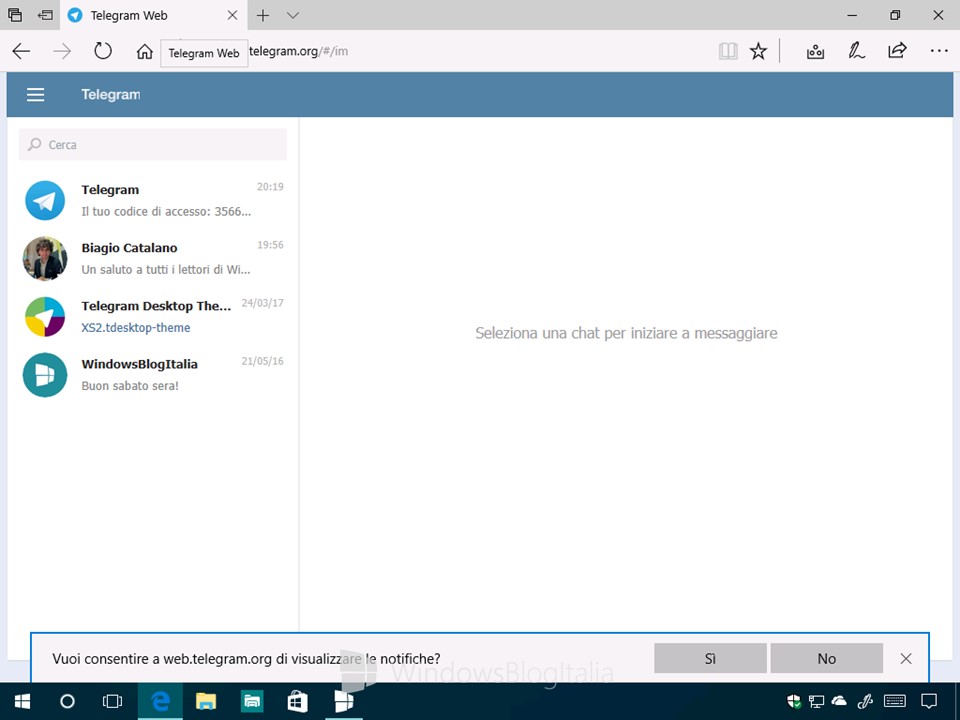The image size is (960, 720).
Task: Click the Telegram header title
Action: pos(111,94)
